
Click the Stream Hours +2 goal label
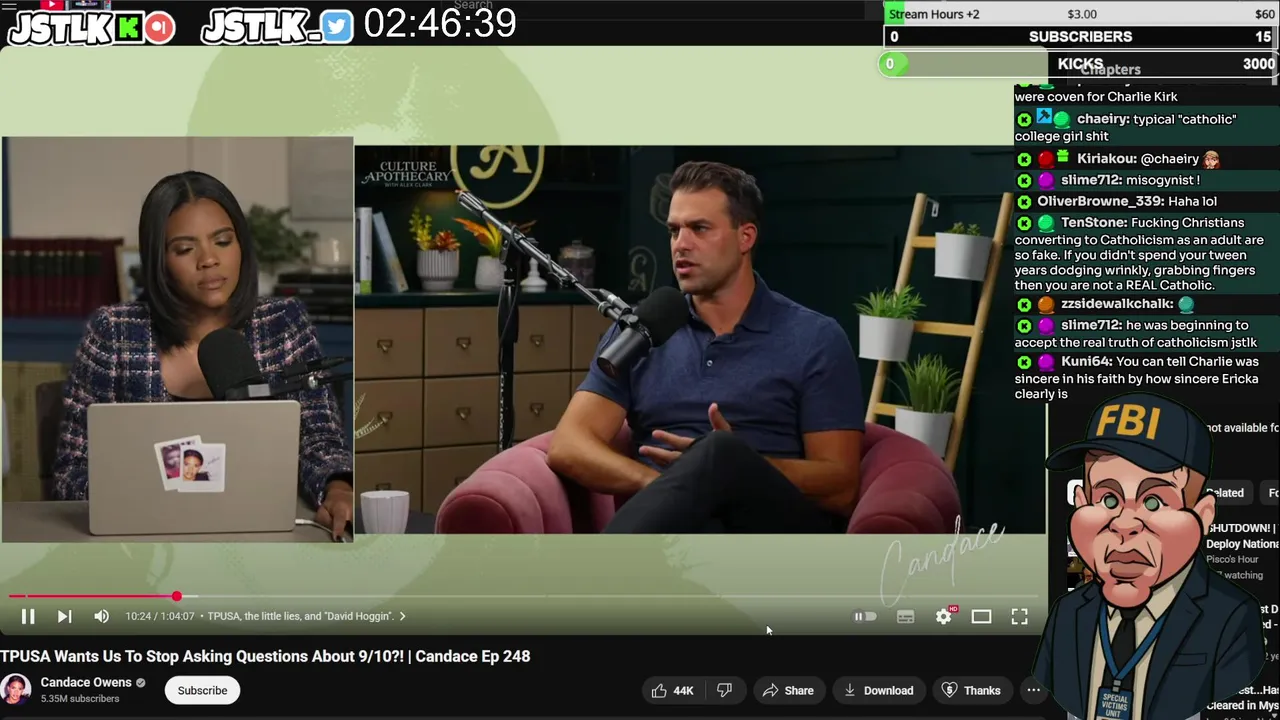(934, 14)
